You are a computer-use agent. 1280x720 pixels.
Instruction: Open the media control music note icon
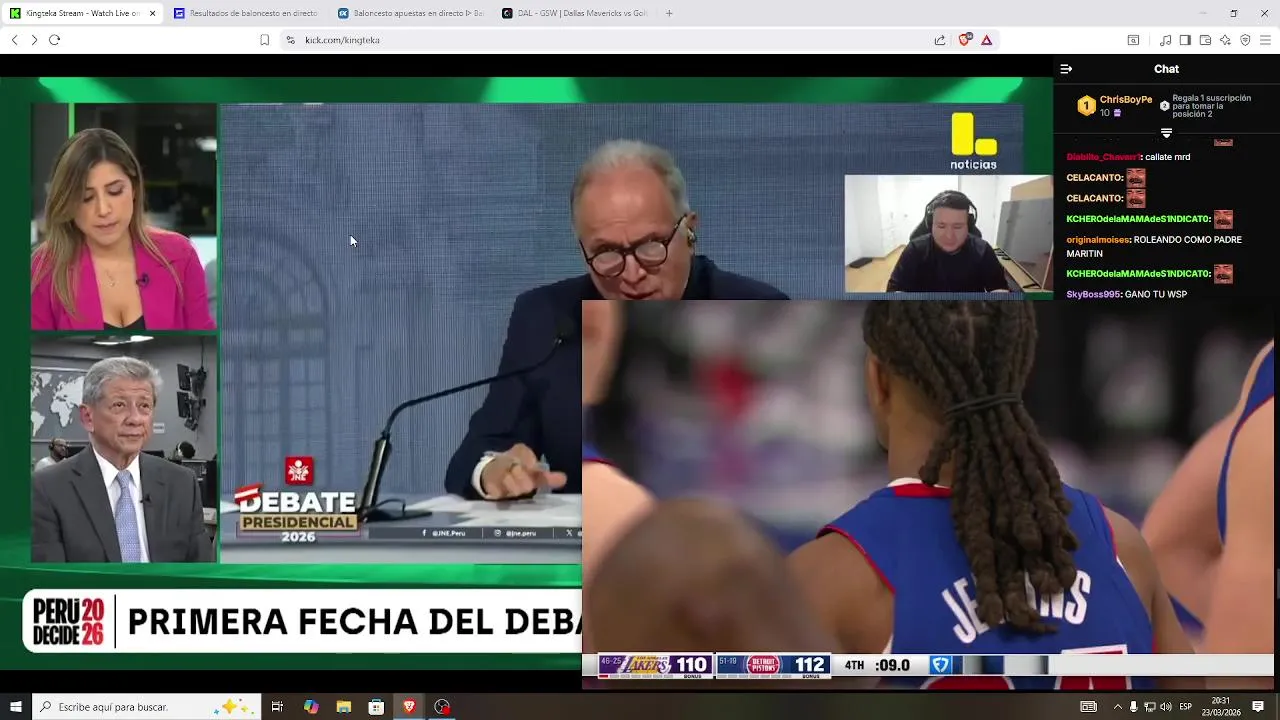tap(1165, 40)
